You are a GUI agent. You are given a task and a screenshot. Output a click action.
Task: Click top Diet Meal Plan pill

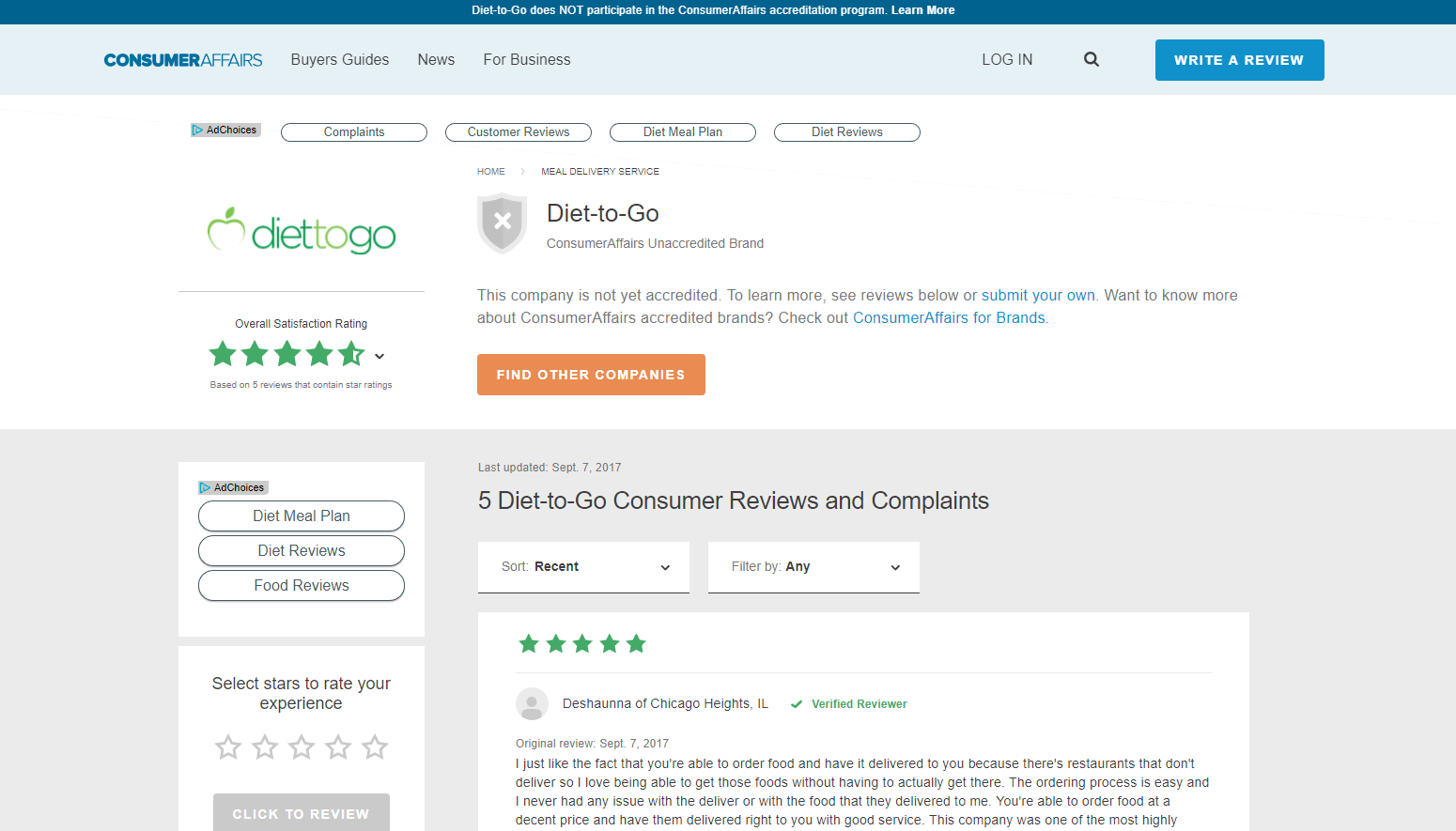(683, 132)
